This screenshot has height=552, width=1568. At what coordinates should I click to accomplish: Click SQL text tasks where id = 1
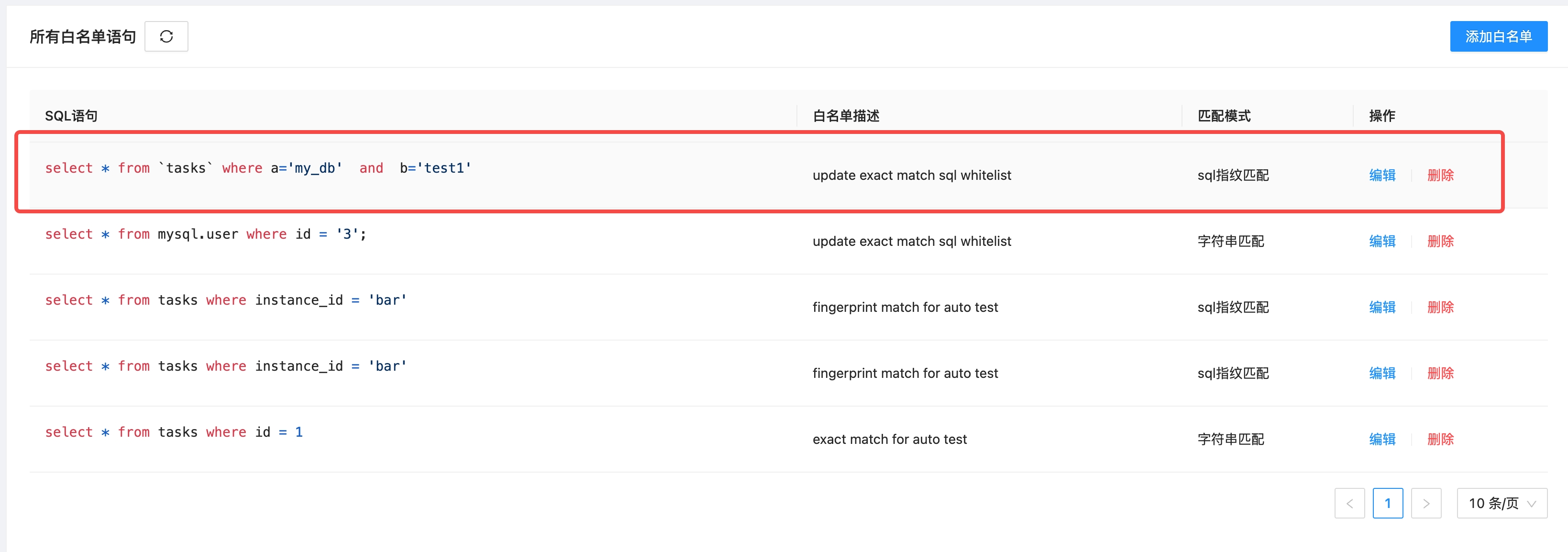click(x=174, y=432)
